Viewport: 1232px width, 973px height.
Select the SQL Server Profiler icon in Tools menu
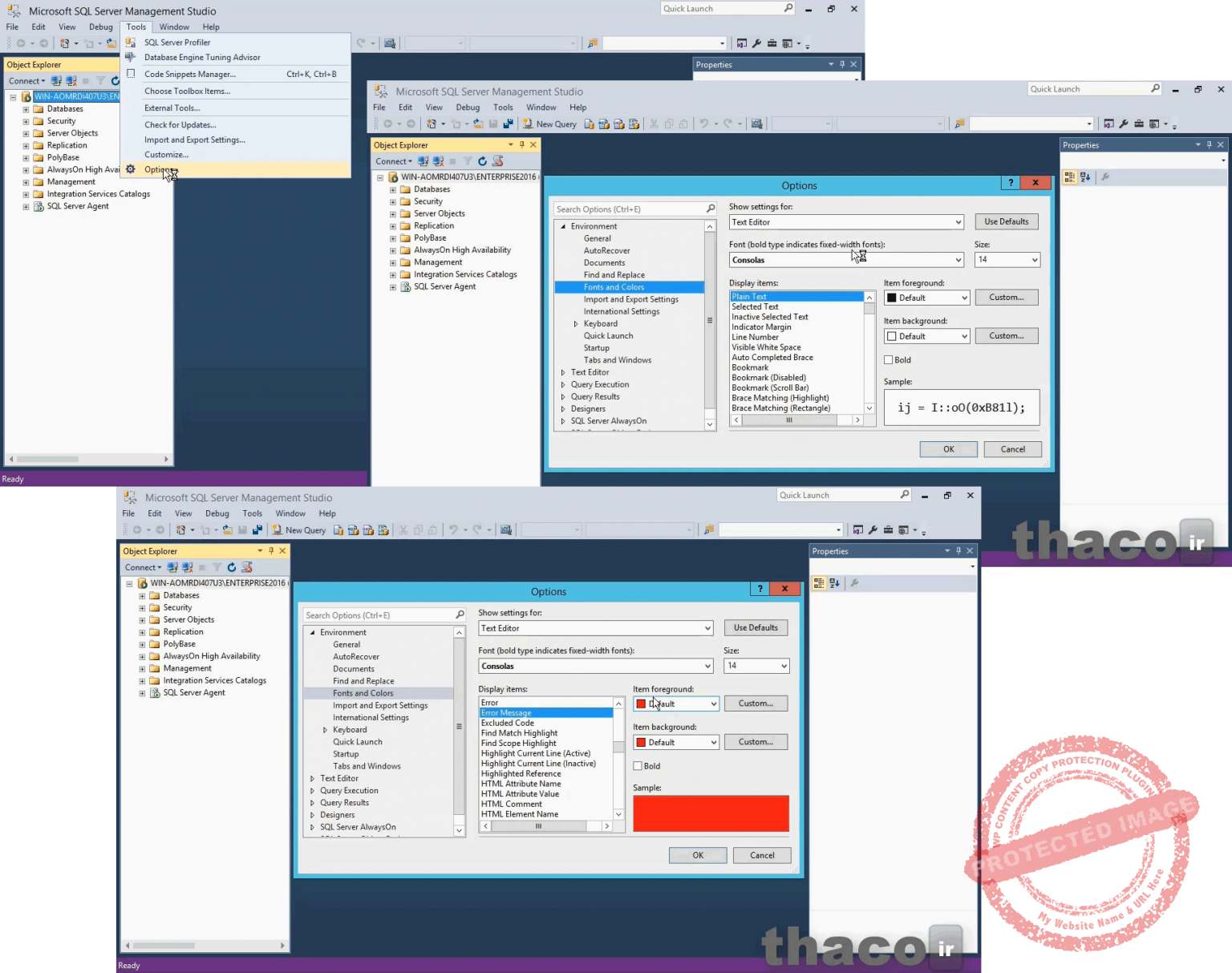click(x=130, y=42)
